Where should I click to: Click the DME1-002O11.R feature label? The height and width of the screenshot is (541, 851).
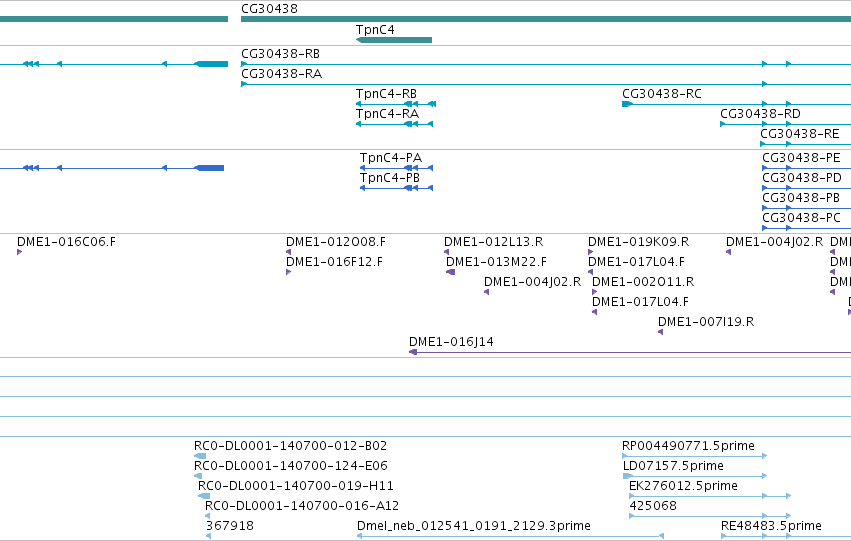(x=643, y=282)
